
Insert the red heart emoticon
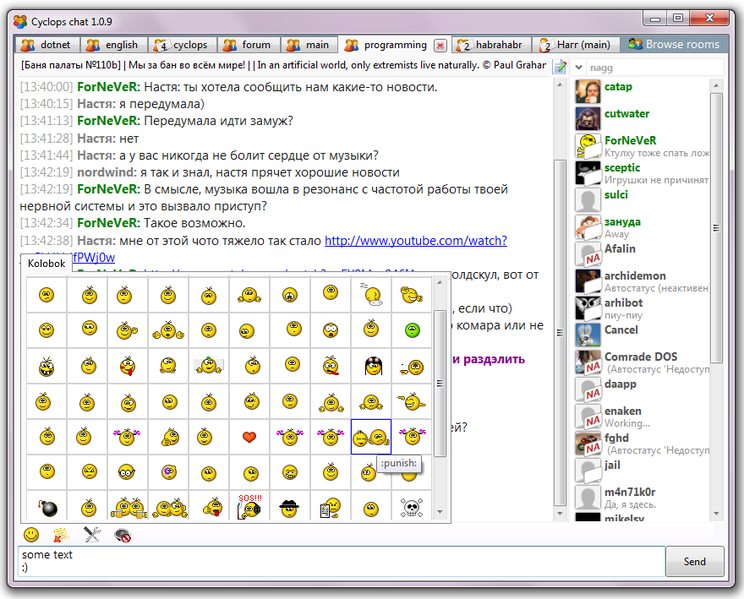click(x=249, y=437)
